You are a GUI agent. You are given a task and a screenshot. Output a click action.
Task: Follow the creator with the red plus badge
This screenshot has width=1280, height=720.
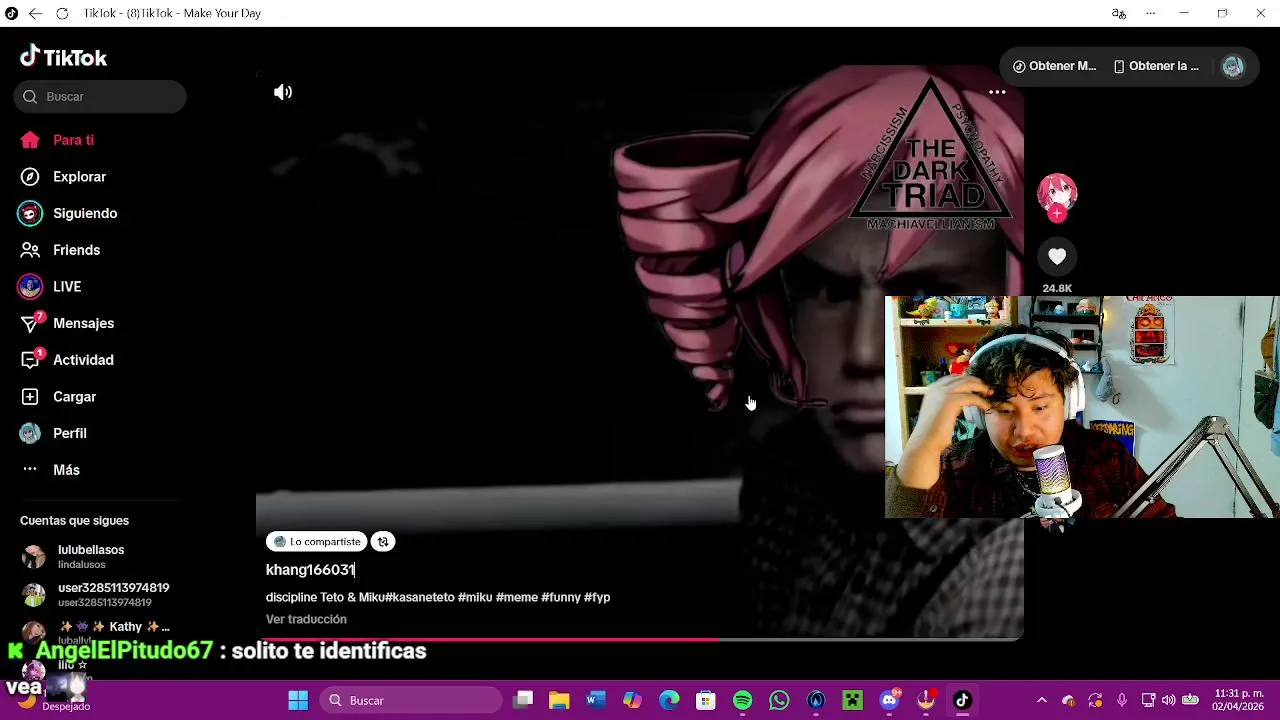[1057, 213]
